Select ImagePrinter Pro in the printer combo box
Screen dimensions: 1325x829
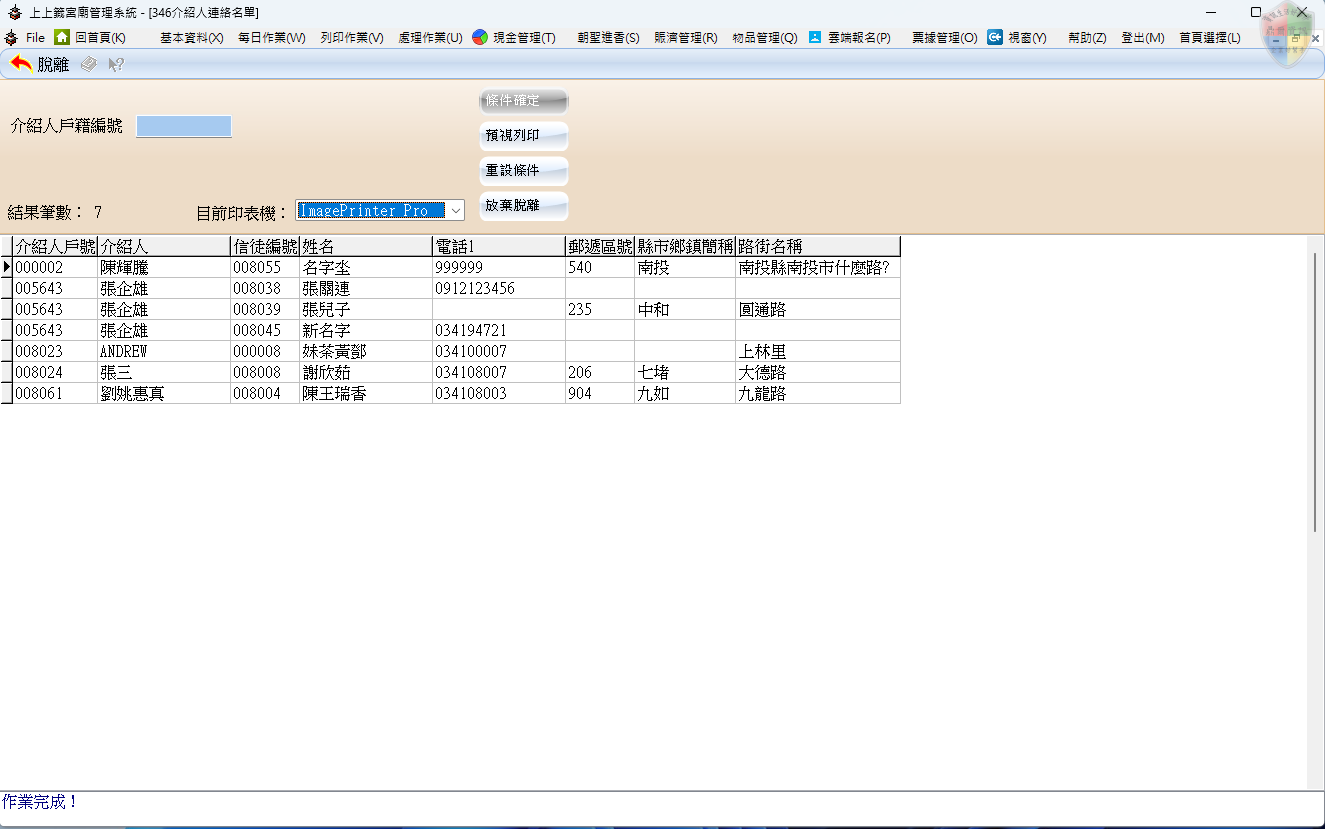[370, 210]
